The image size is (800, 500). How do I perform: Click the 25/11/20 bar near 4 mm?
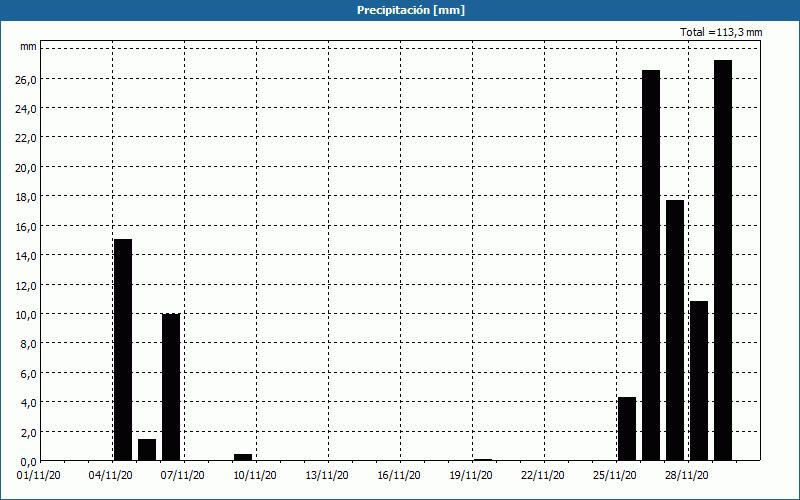click(x=627, y=429)
